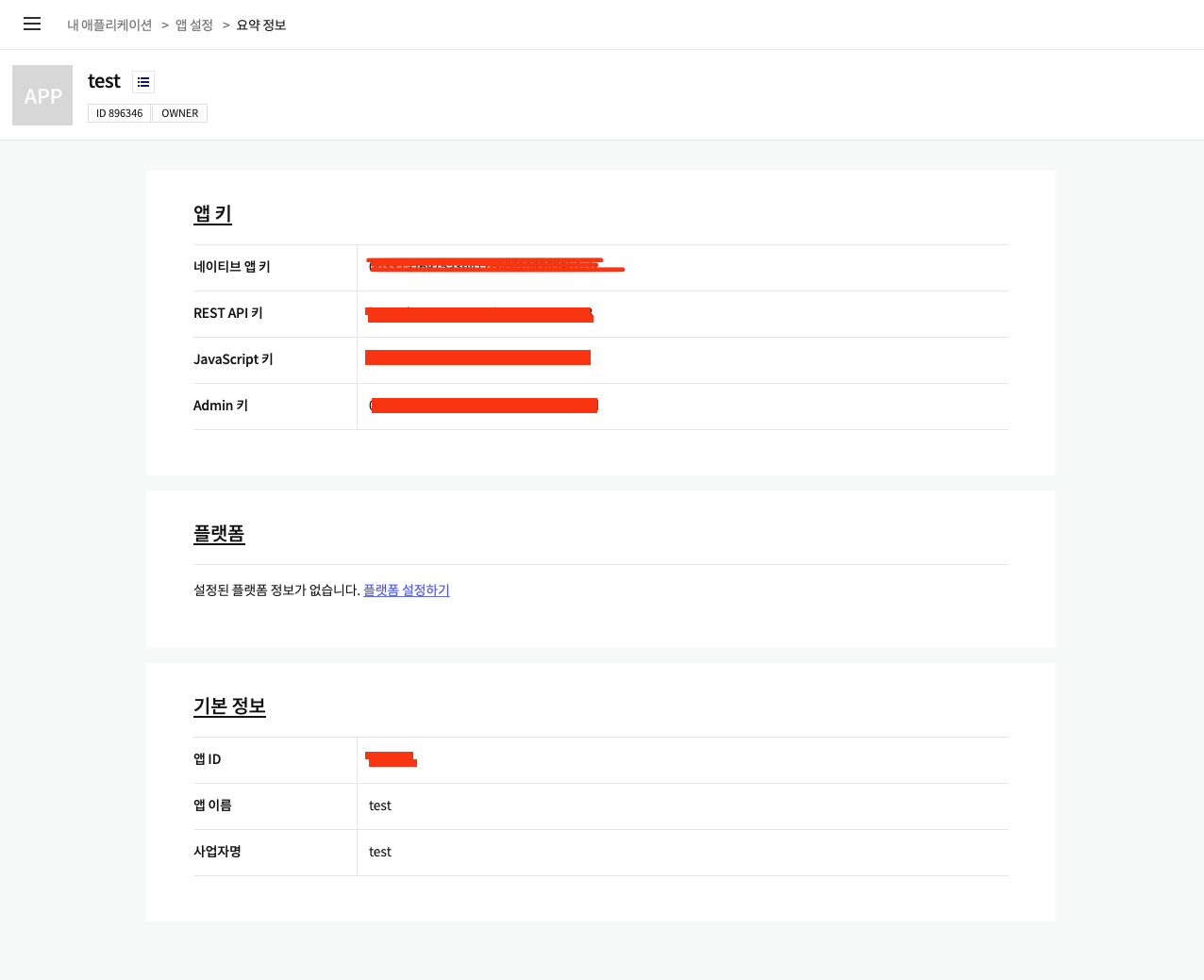
Task: Select the 앱 이름 value test
Action: pos(380,806)
